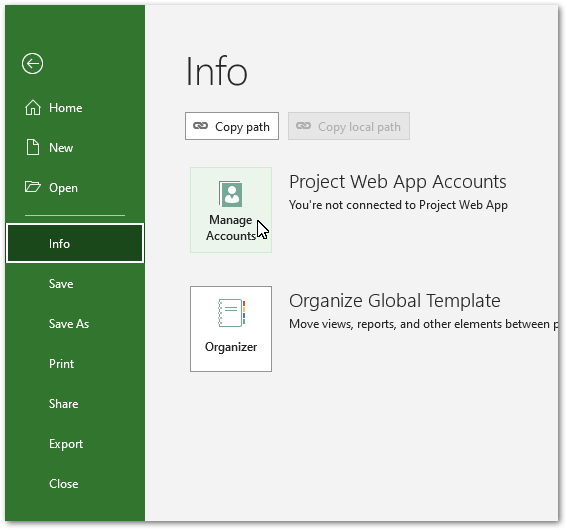This screenshot has height=530, width=567.
Task: Choose Save from the sidebar
Action: tap(75, 283)
